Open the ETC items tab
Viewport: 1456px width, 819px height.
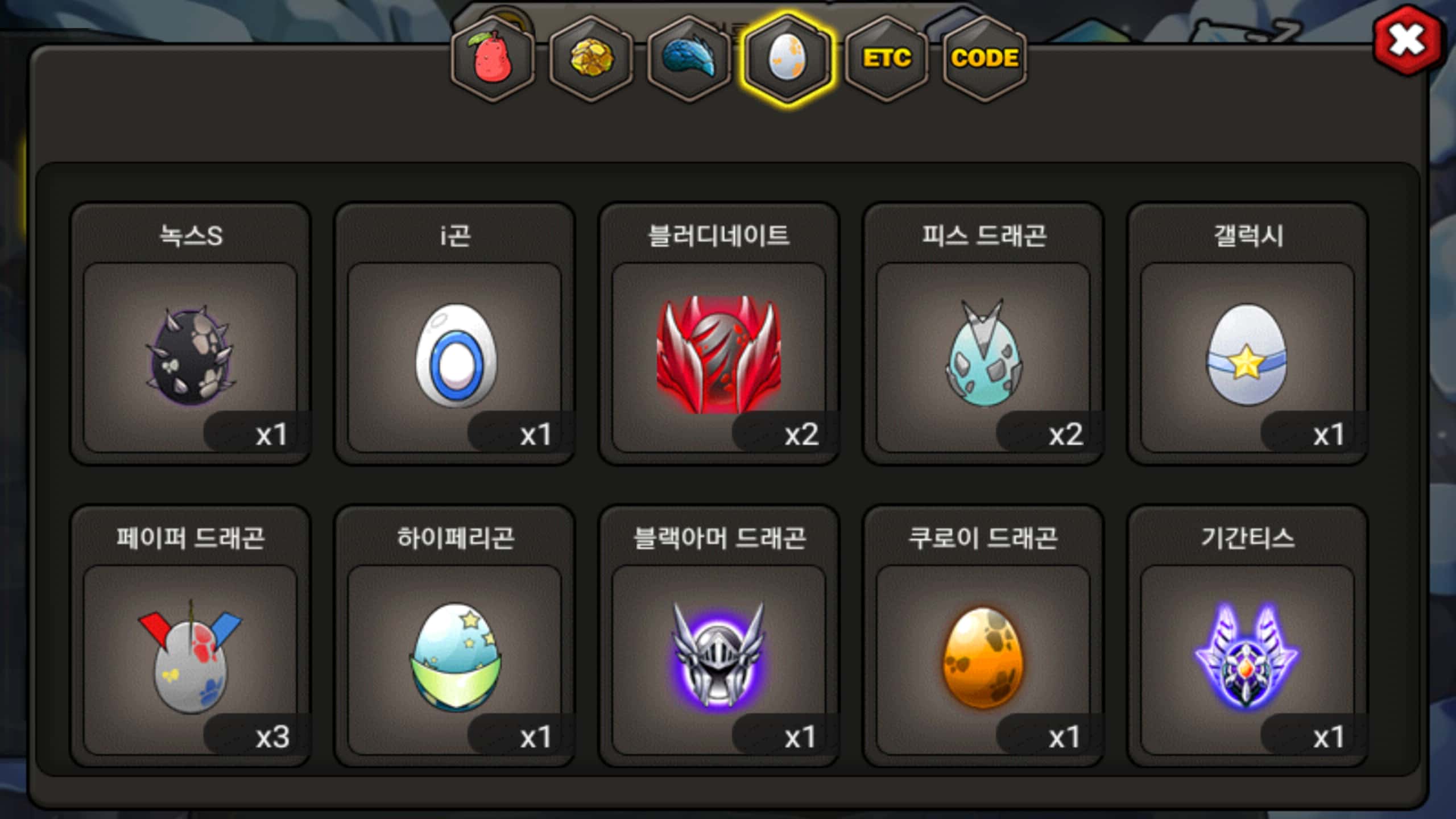pos(886,59)
